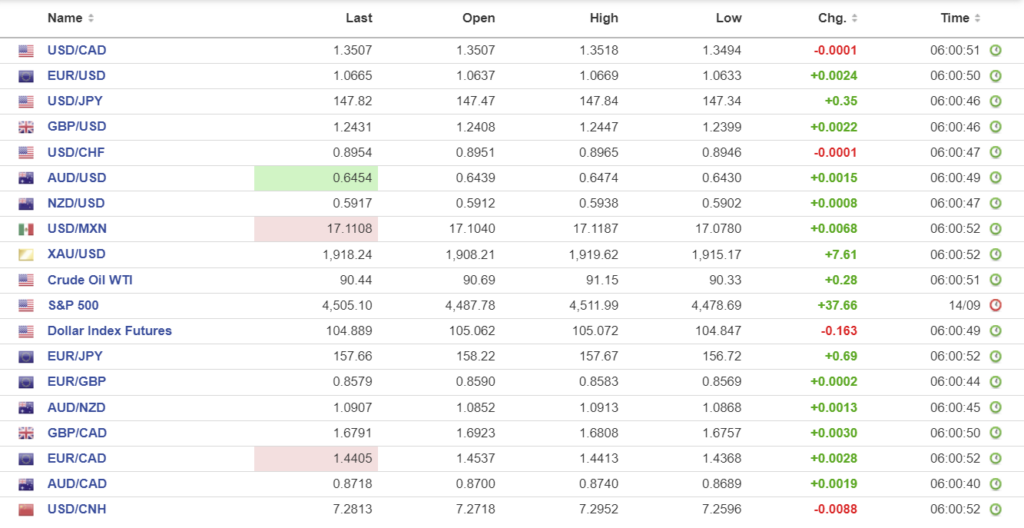Select the NZD/USD currency pair
1024x528 pixels.
(76, 203)
